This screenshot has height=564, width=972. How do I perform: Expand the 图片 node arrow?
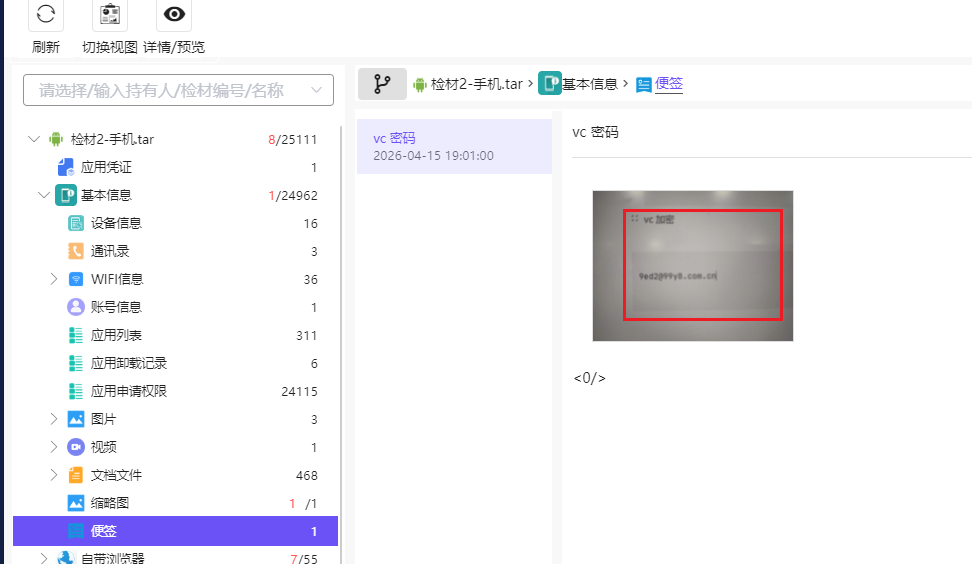54,419
